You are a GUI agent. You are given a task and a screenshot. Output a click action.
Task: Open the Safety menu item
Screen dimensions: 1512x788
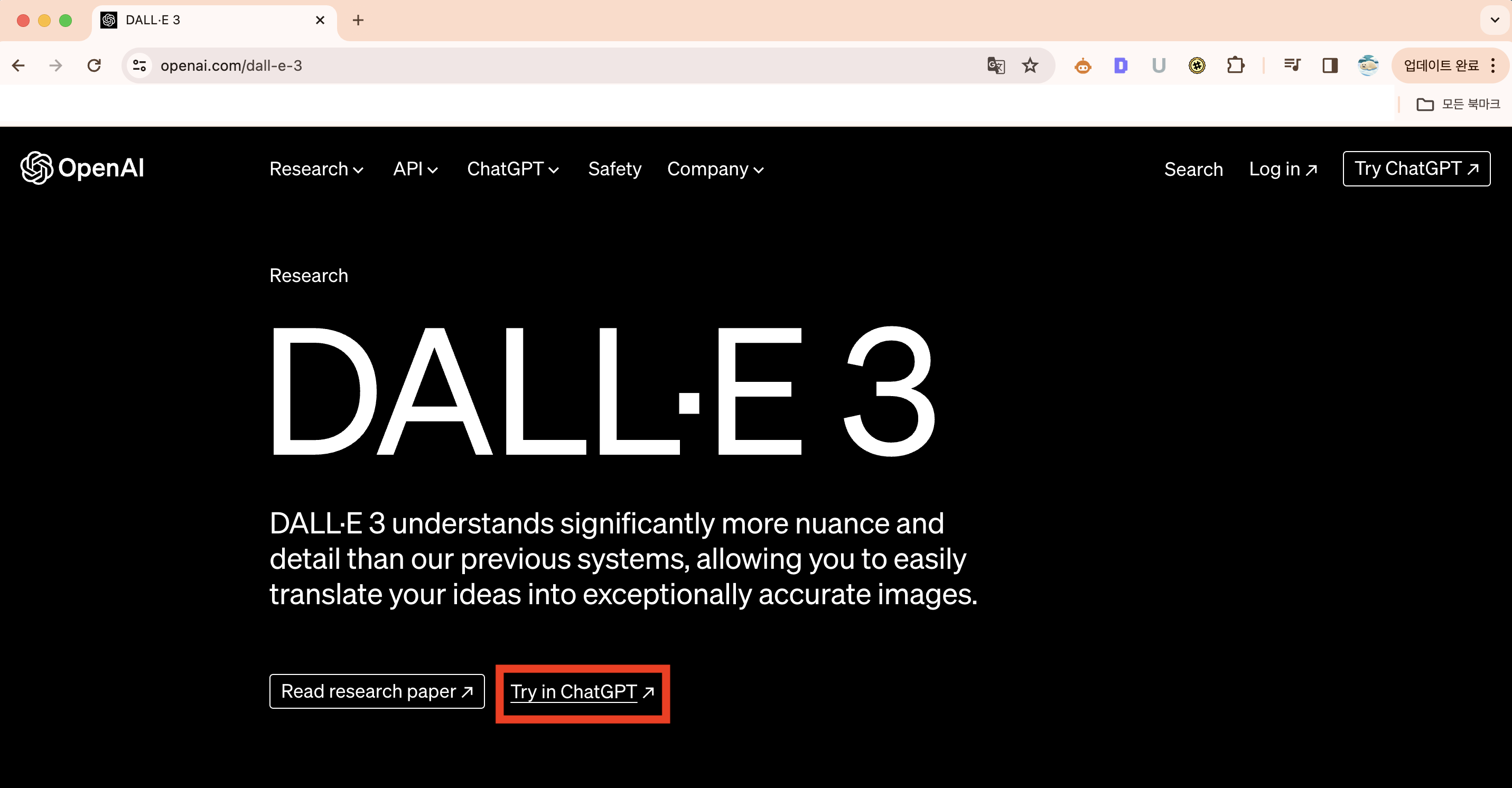(614, 169)
